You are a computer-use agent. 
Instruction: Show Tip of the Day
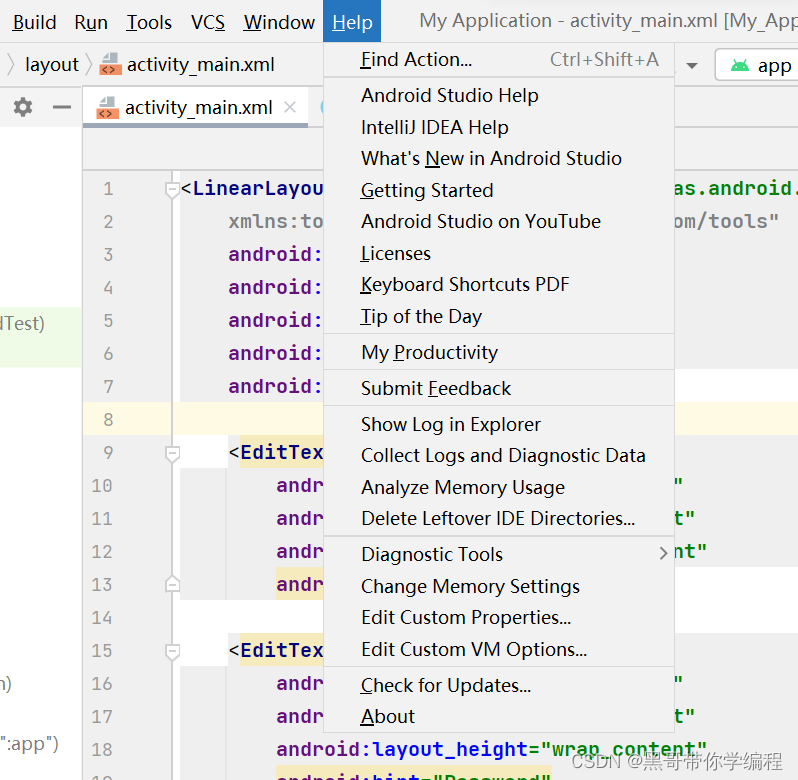(499, 316)
